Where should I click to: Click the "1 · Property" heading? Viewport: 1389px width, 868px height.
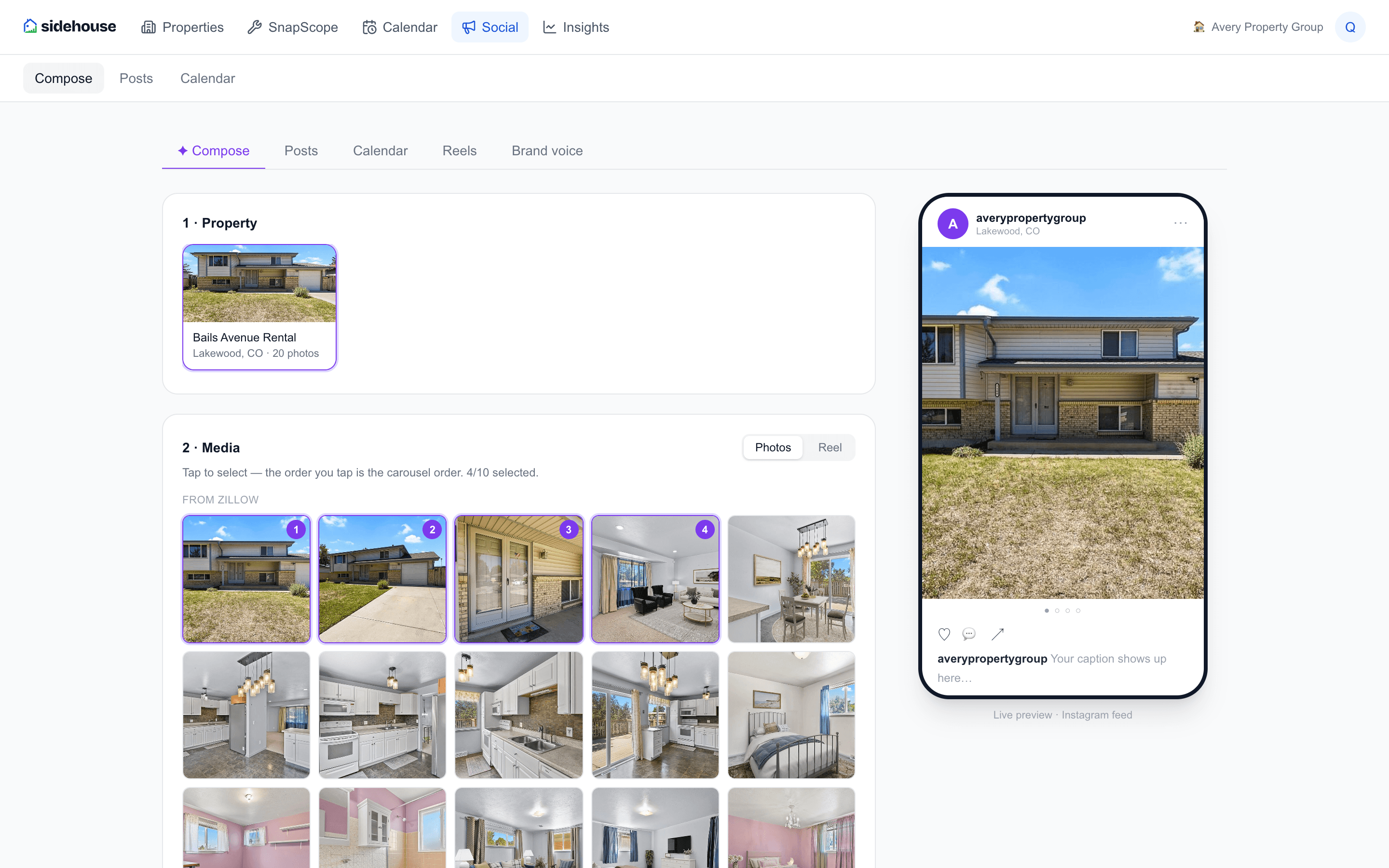[220, 223]
